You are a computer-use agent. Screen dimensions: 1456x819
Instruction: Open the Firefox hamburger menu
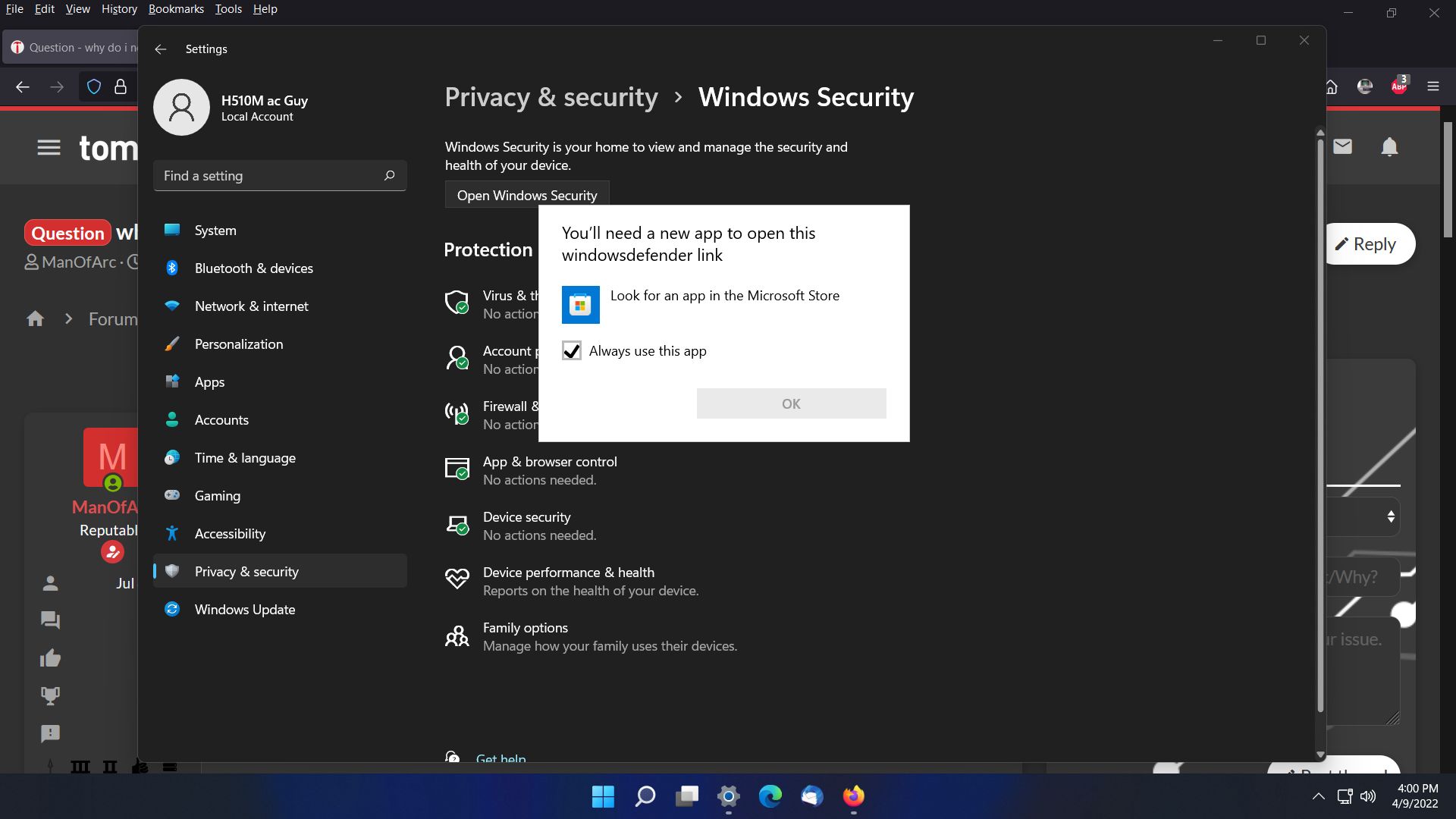(1432, 86)
